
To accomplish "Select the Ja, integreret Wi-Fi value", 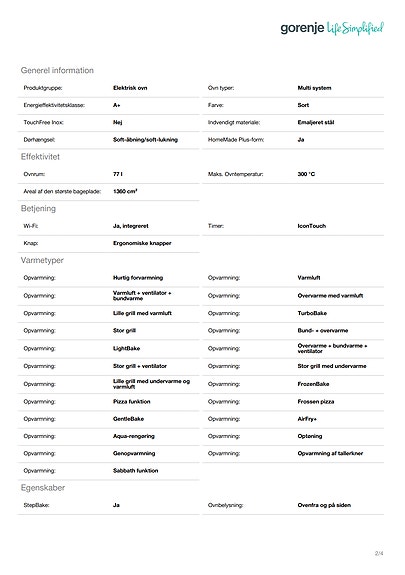I will [x=131, y=226].
